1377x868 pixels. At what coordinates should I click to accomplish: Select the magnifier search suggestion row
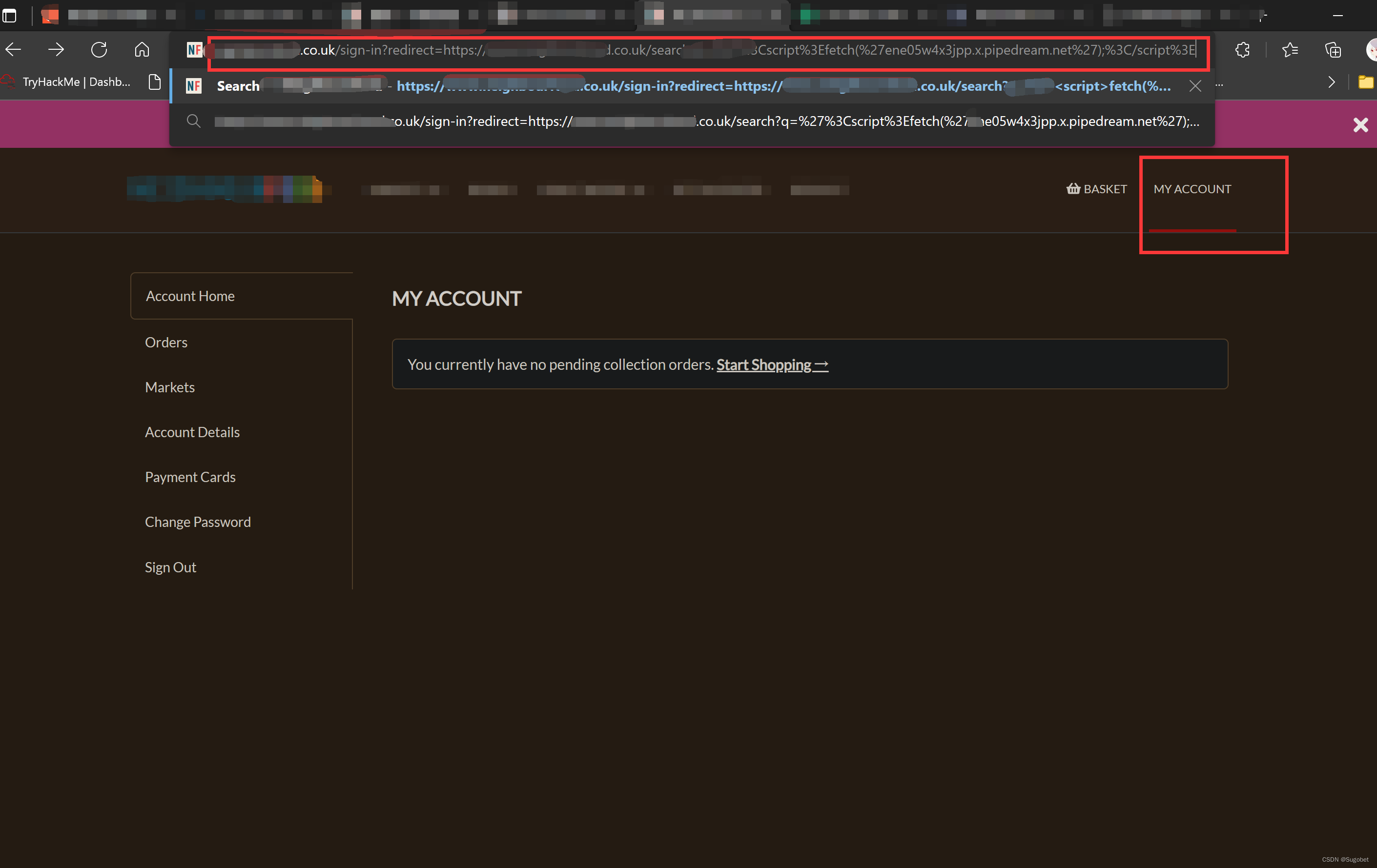tap(692, 121)
